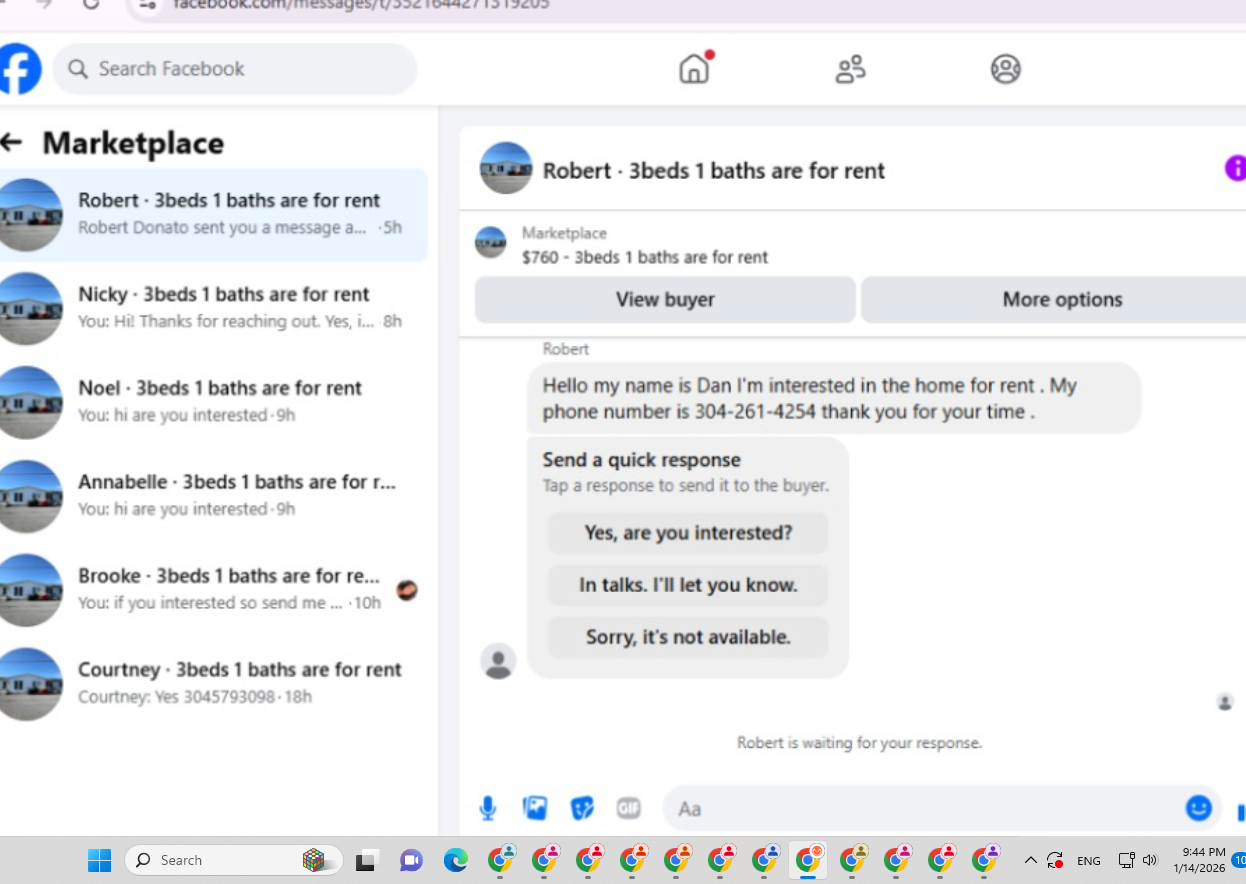Screen dimensions: 1246x884
Task: Click the More options button
Action: point(1054,299)
